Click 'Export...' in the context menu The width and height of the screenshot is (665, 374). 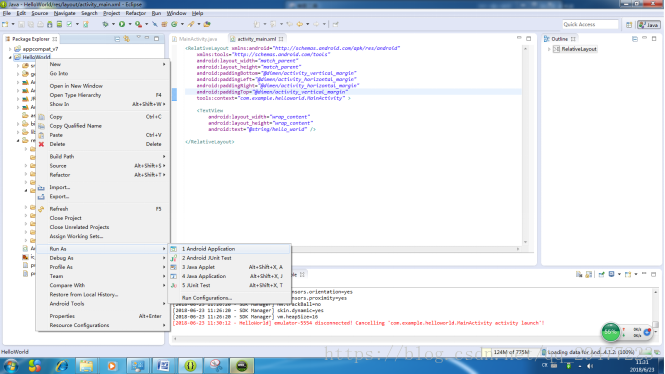(103, 196)
